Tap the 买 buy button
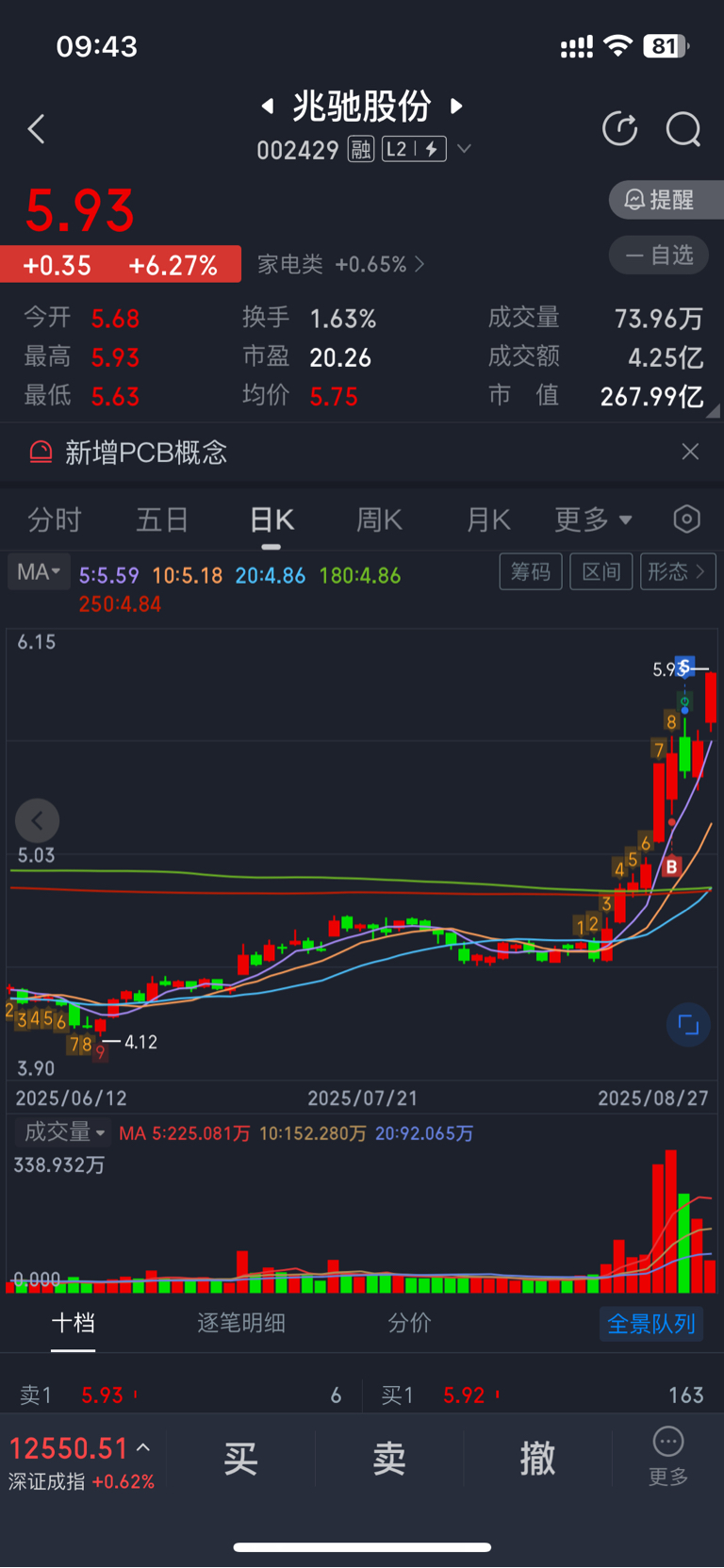Image resolution: width=724 pixels, height=1568 pixels. [241, 1459]
